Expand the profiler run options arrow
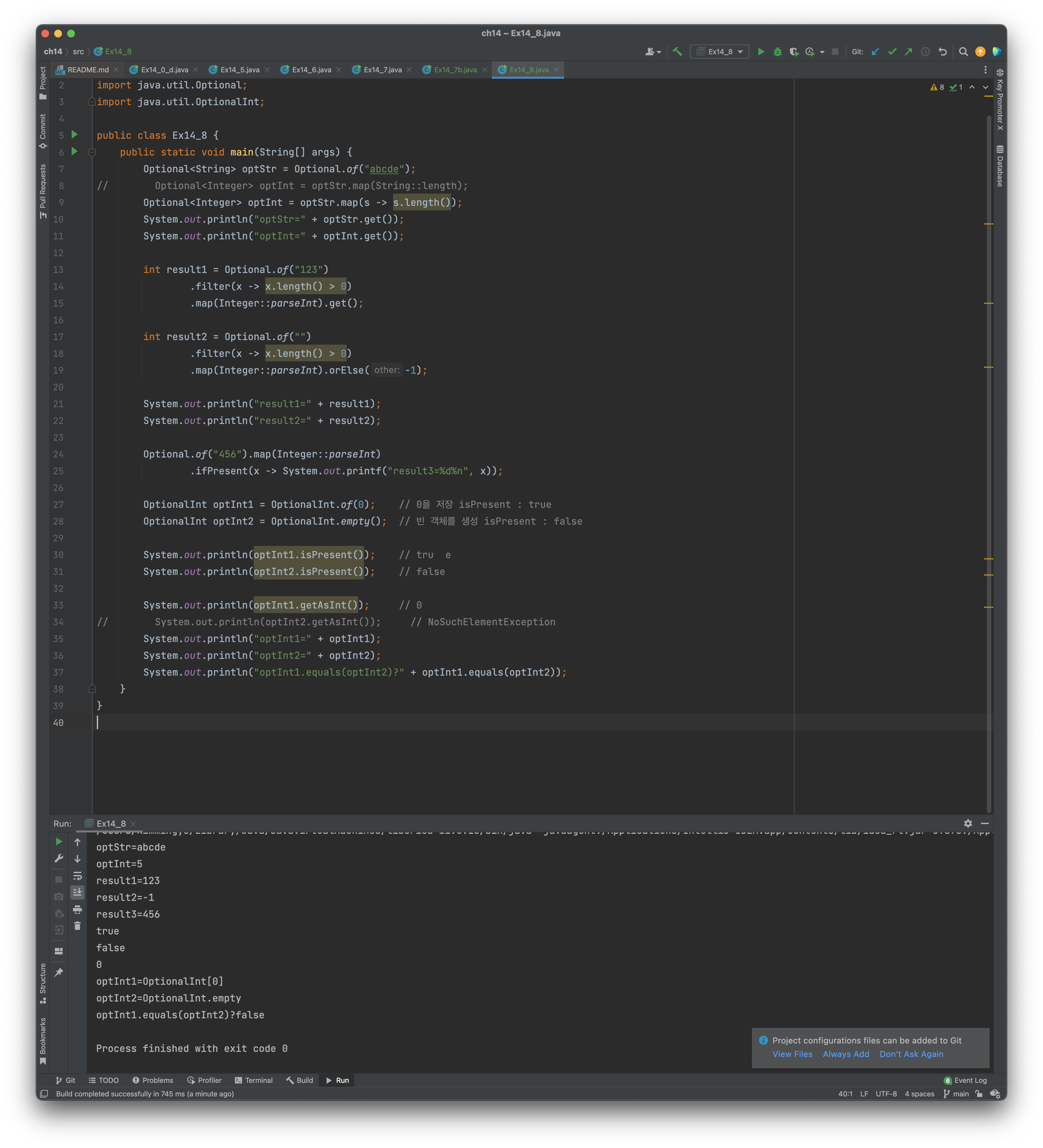Screen dimensions: 1043x1148 (822, 52)
